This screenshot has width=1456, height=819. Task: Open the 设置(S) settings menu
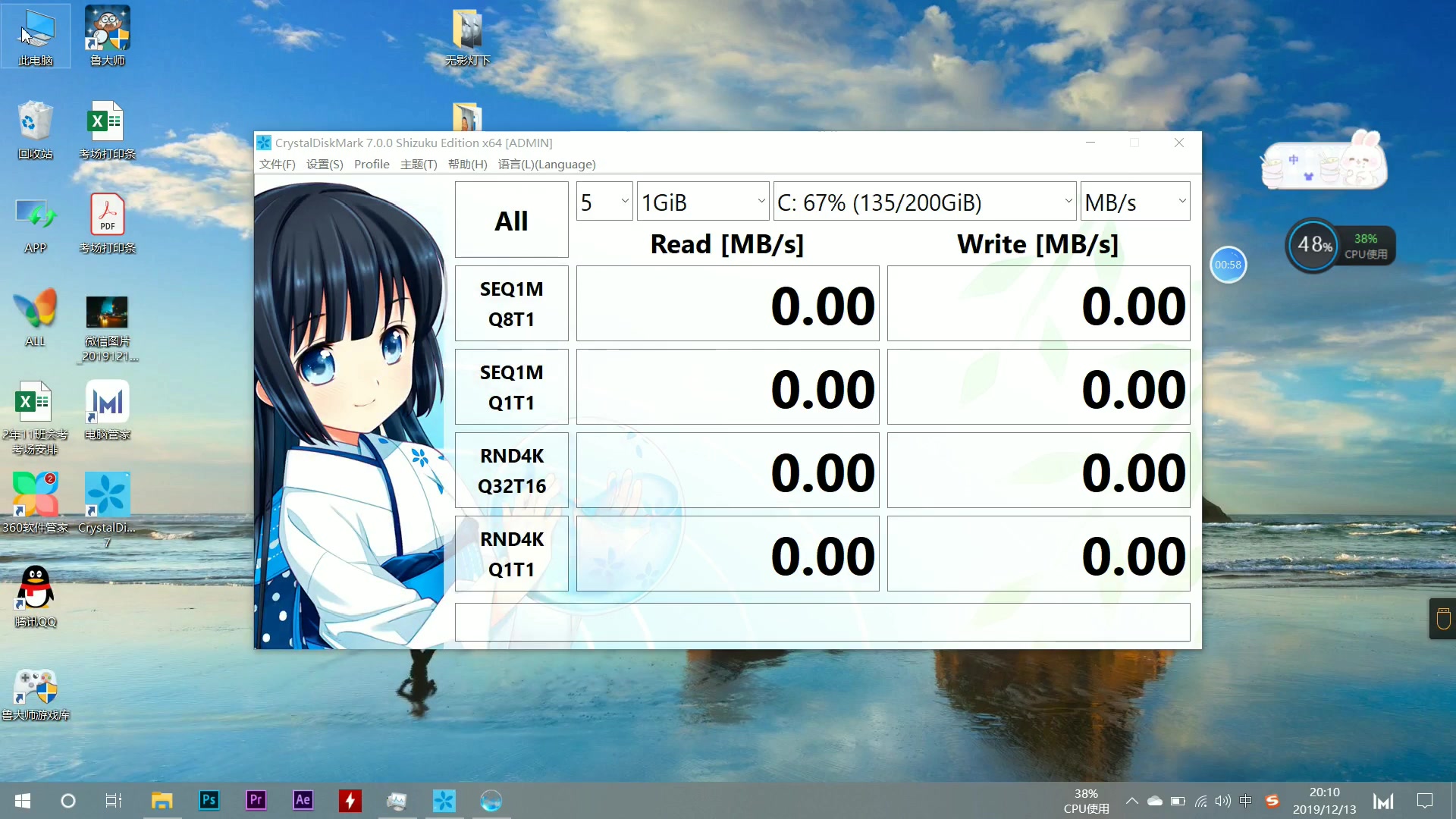(x=325, y=165)
